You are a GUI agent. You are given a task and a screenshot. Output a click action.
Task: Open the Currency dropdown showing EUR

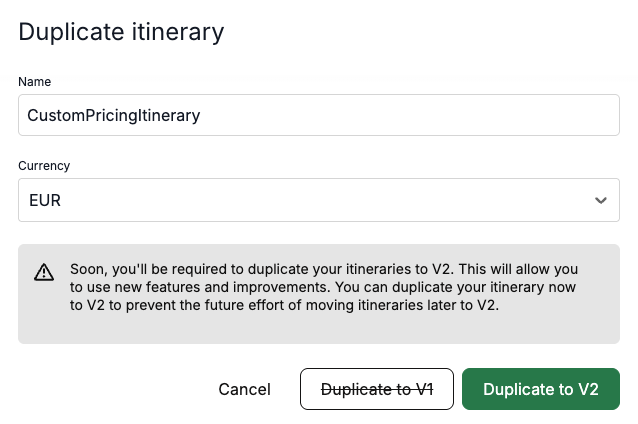pyautogui.click(x=319, y=200)
